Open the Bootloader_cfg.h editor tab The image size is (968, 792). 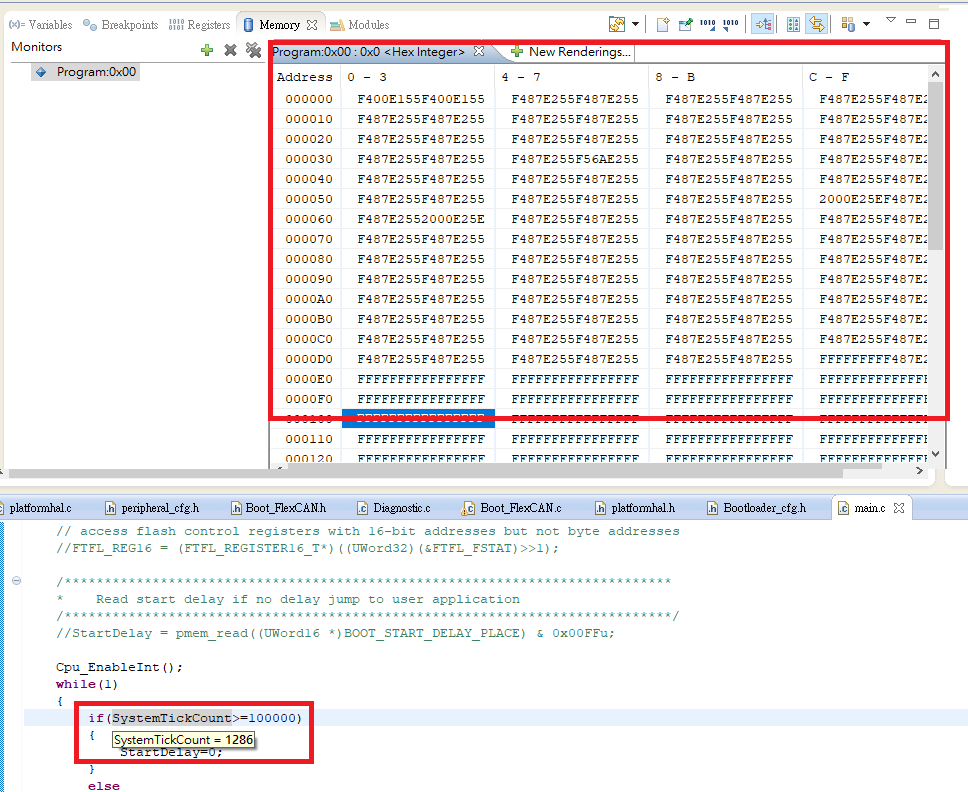point(756,508)
